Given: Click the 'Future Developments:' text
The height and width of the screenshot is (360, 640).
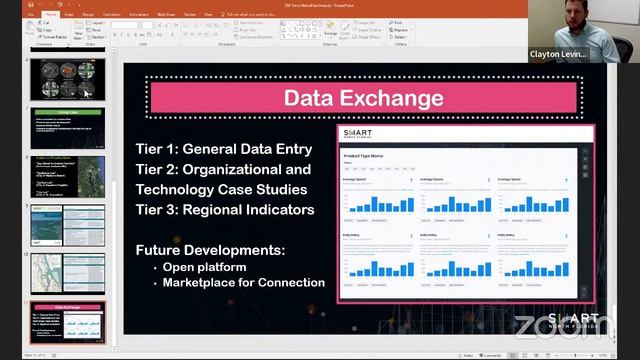Looking at the screenshot, I should [210, 250].
